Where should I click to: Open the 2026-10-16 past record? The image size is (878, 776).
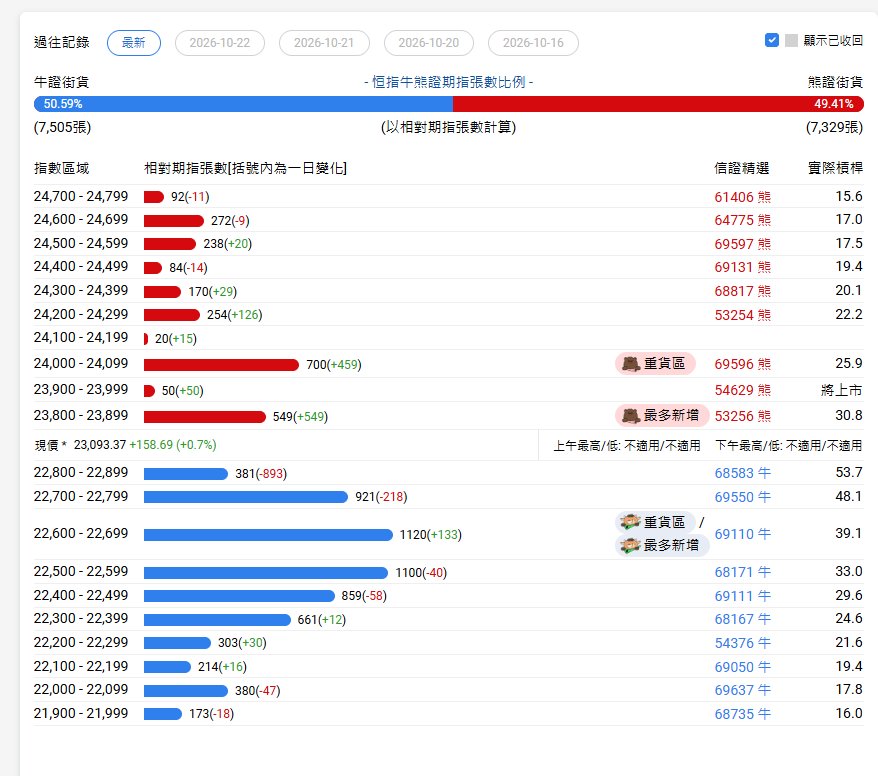(x=533, y=43)
